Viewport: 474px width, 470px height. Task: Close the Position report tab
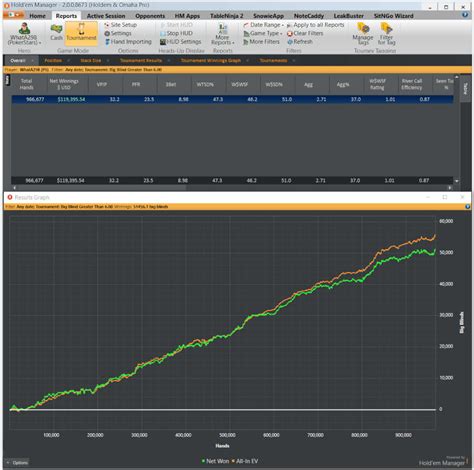tap(68, 61)
